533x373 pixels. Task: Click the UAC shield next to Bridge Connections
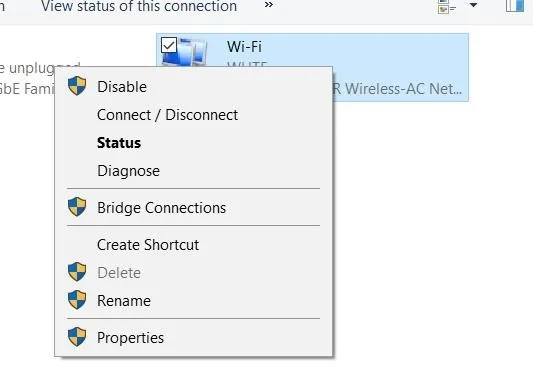coord(77,207)
